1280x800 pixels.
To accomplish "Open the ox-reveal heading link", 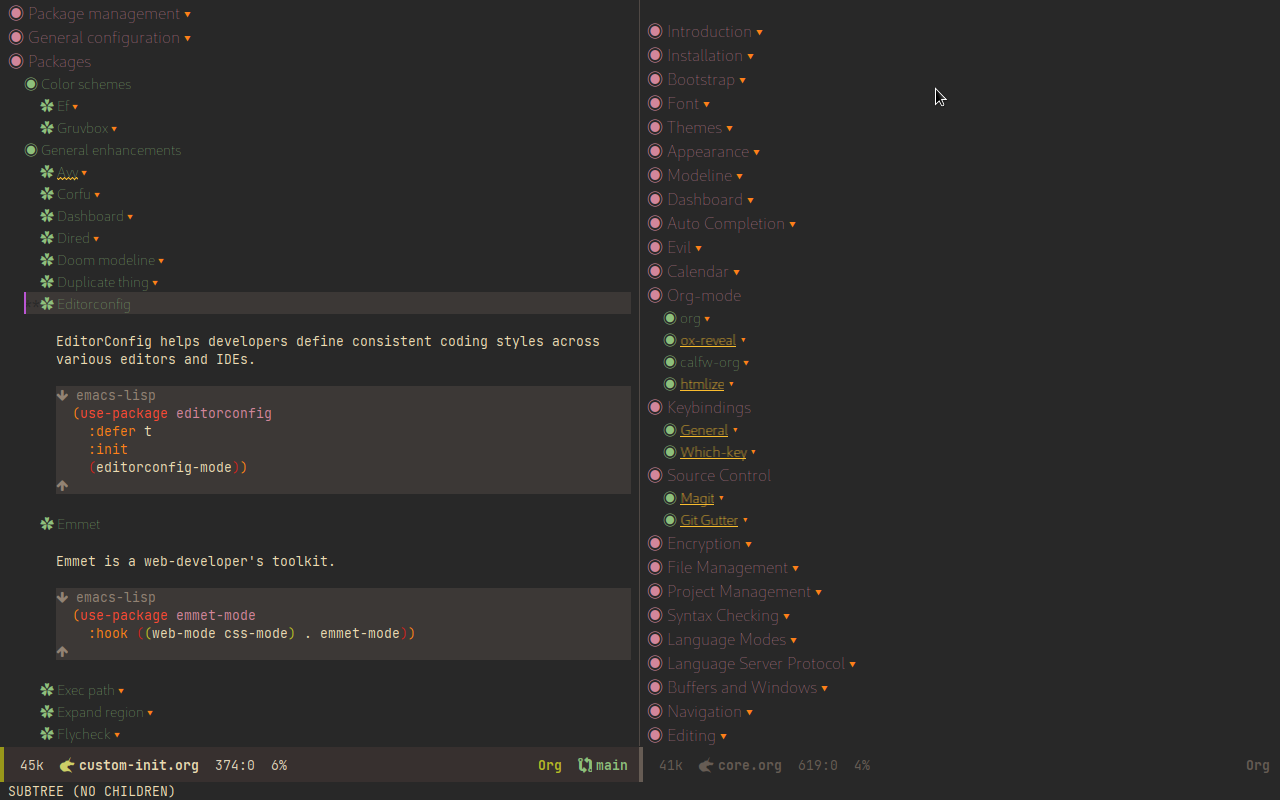I will pyautogui.click(x=708, y=340).
